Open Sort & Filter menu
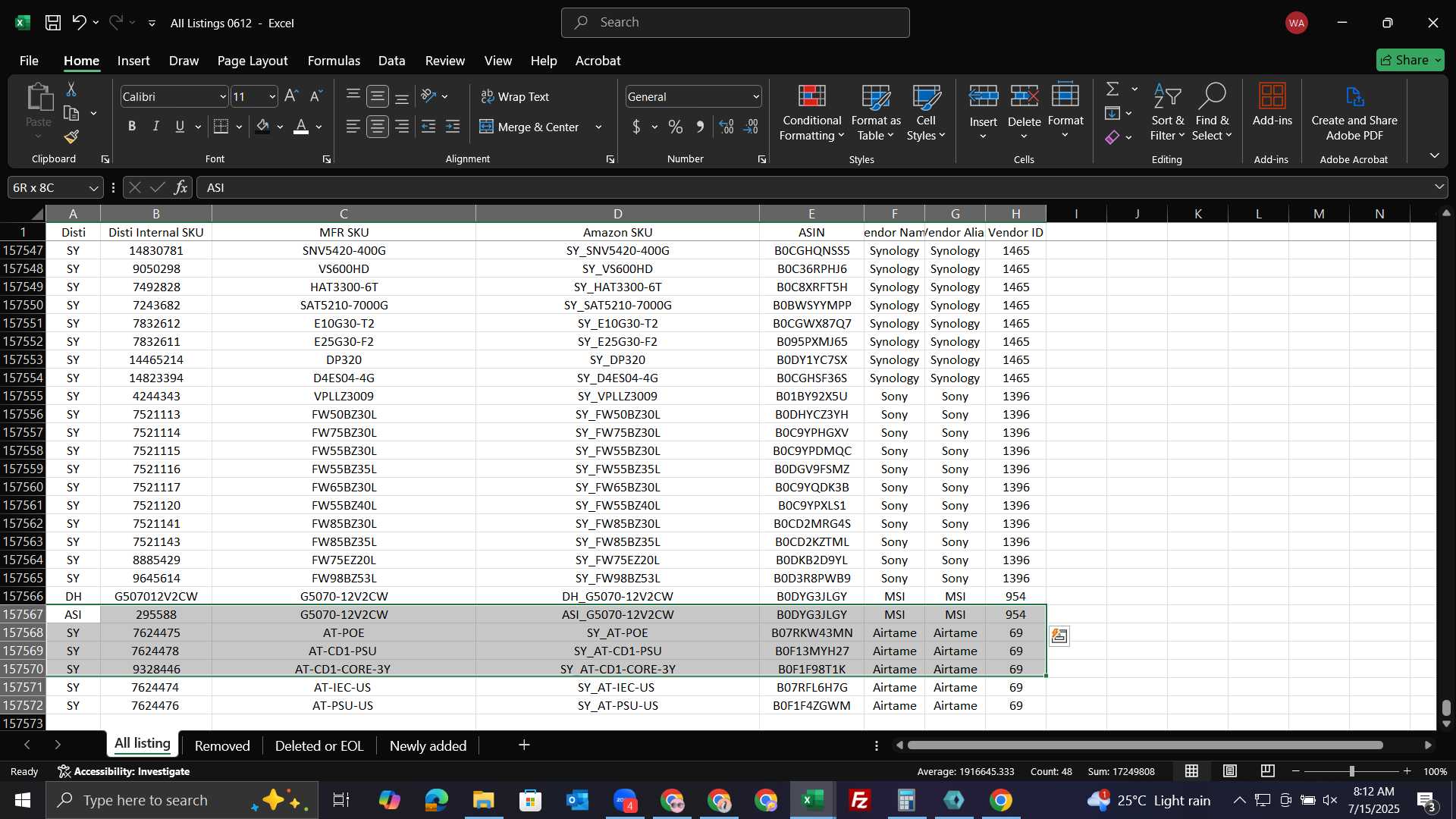The image size is (1456, 819). pyautogui.click(x=1167, y=112)
